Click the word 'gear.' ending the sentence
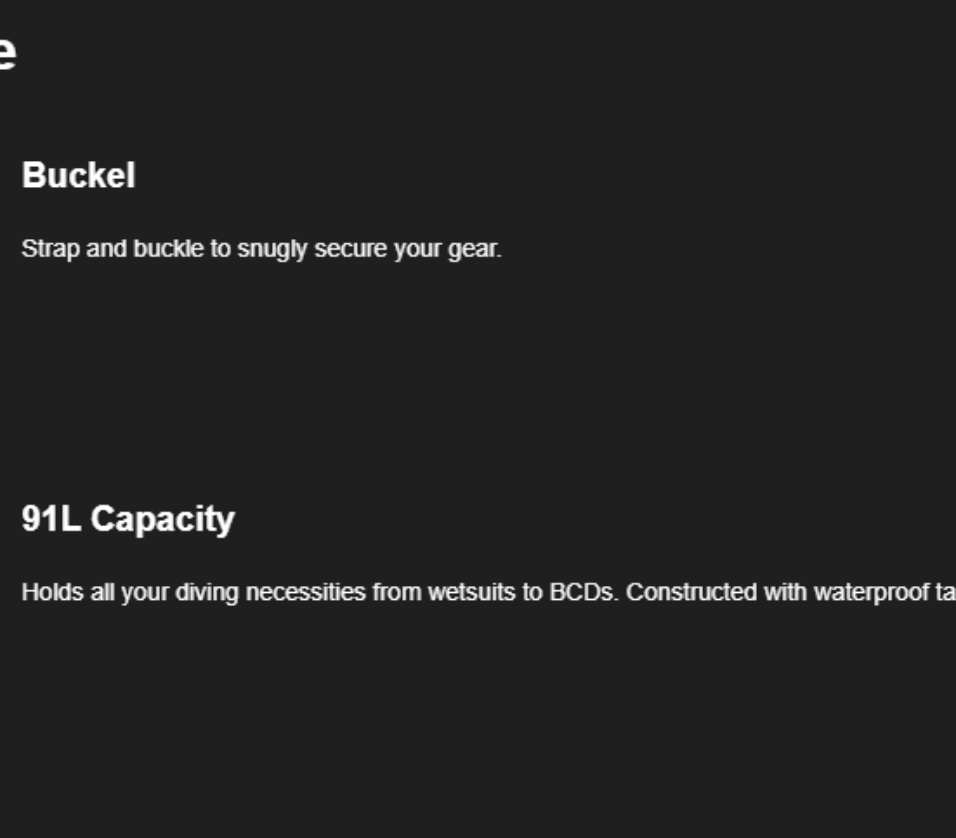Image resolution: width=956 pixels, height=838 pixels. click(475, 250)
